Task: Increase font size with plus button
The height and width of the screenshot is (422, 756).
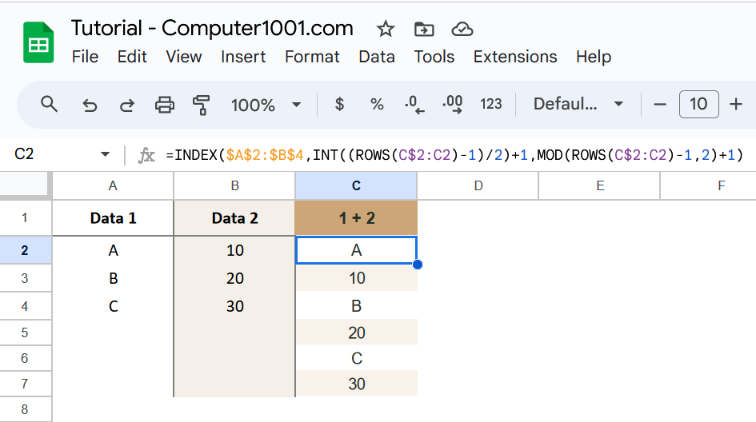Action: 736,104
